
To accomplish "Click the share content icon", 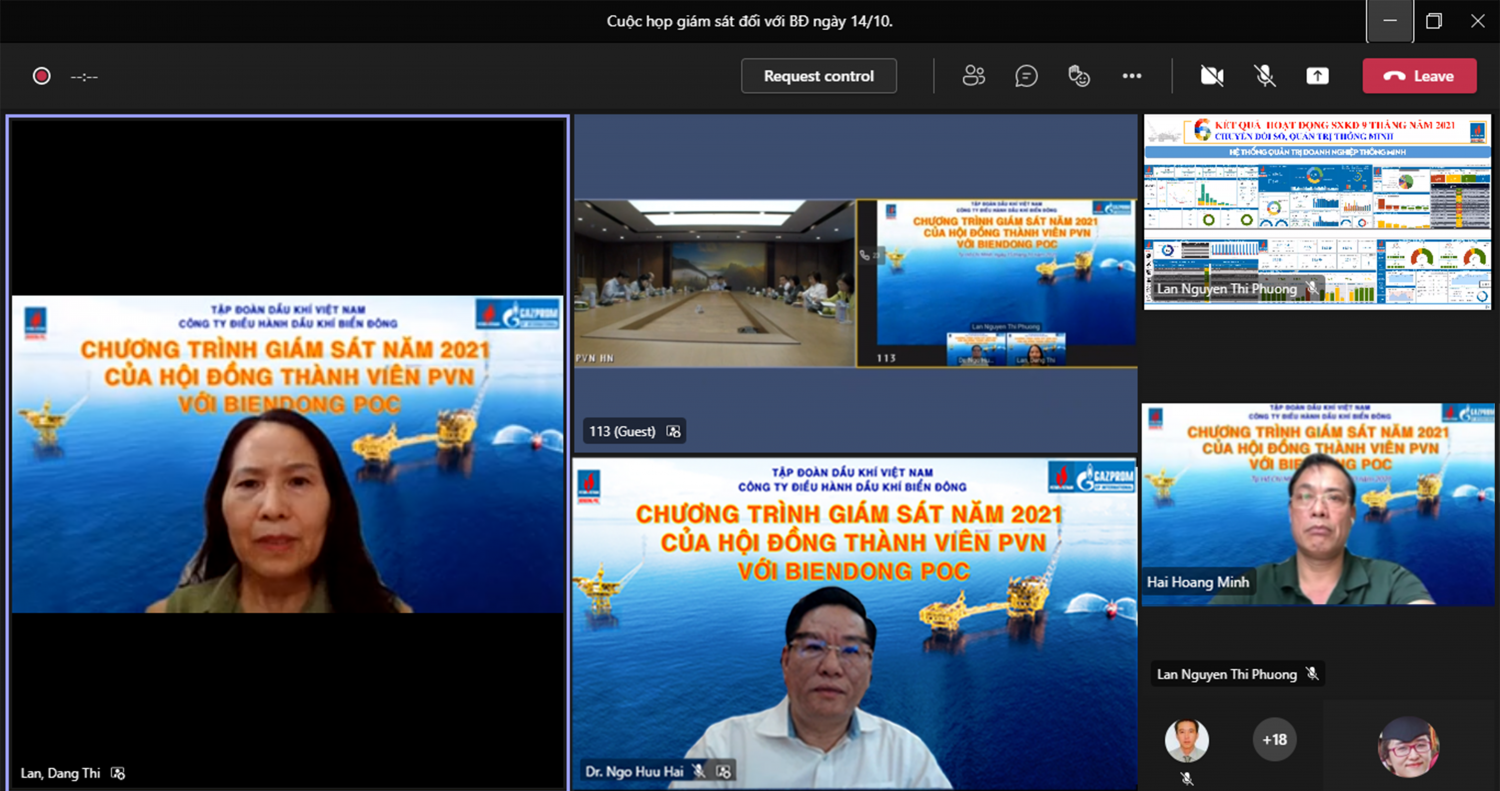I will coord(1317,76).
